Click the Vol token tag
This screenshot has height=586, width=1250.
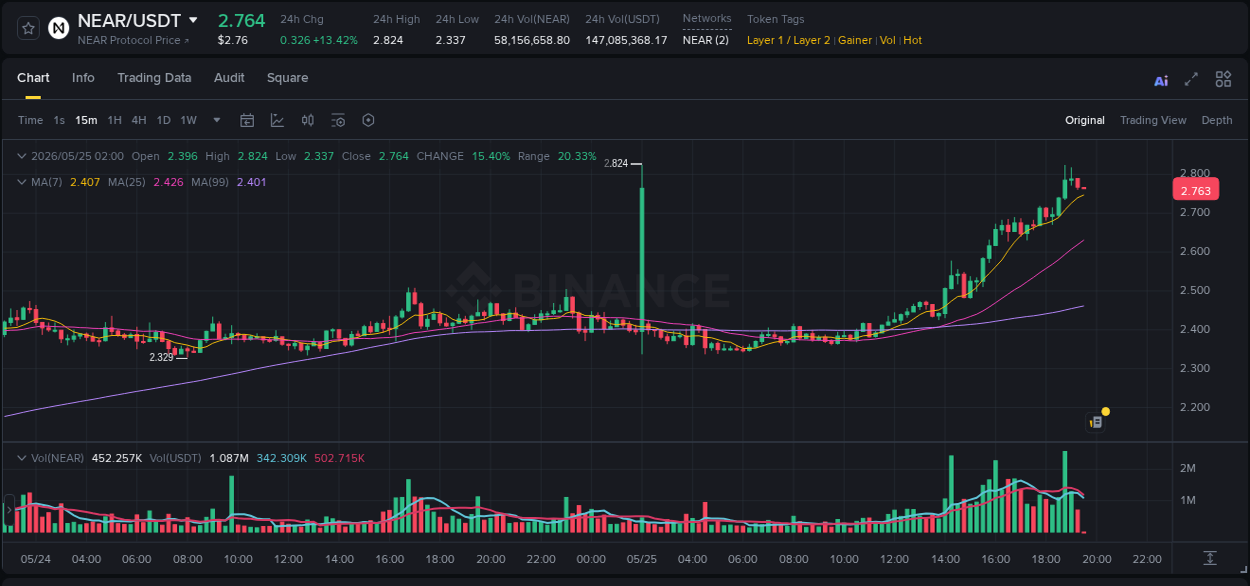point(888,40)
